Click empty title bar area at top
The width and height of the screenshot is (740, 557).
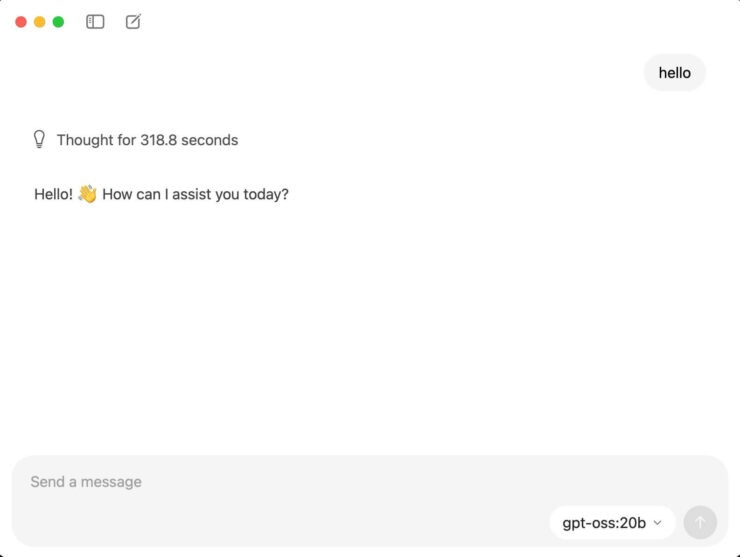click(x=400, y=21)
